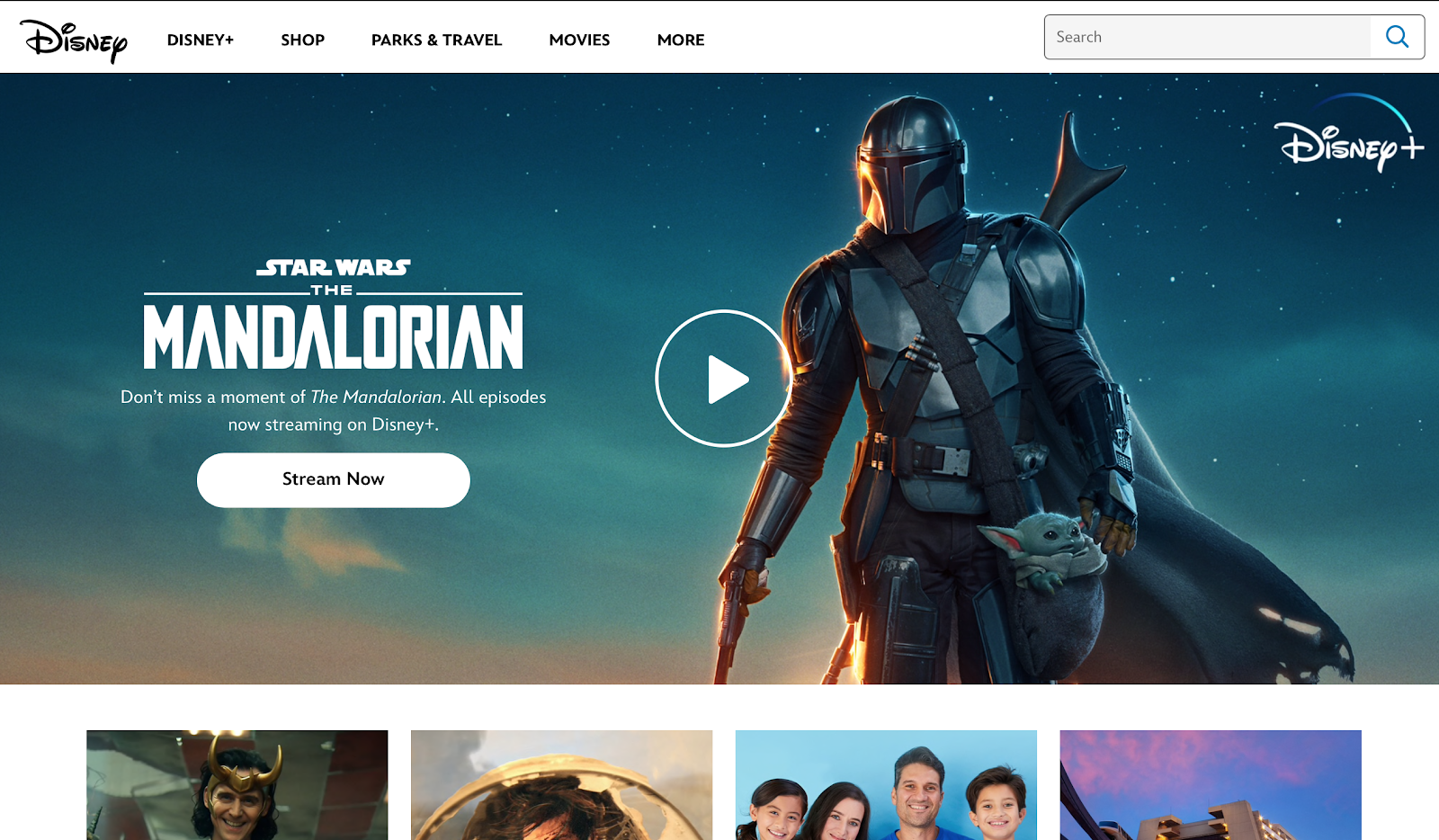Screen dimensions: 1439x840
Task: Click the Disney+ logo on the banner
Action: tap(1349, 135)
